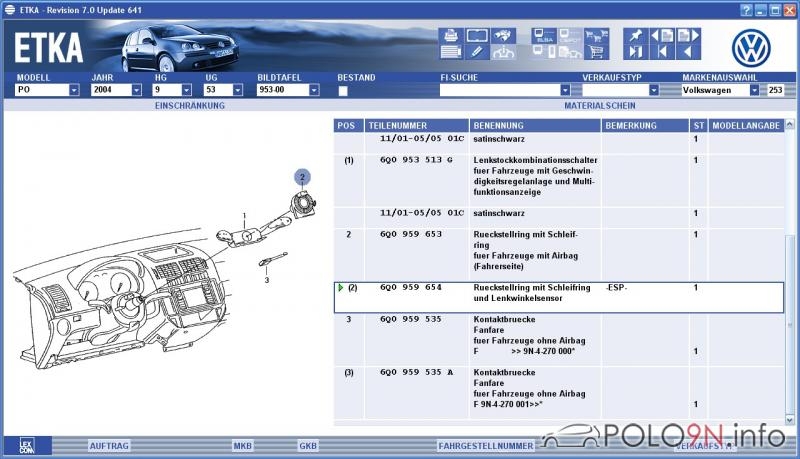Click the AUFTRAG button in the bottom bar
This screenshot has height=459, width=800.
click(108, 444)
